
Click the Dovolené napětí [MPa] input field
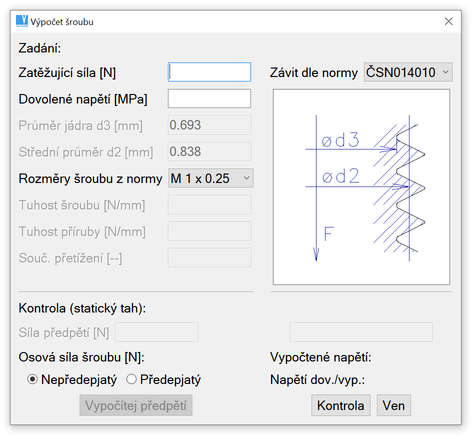tap(209, 99)
